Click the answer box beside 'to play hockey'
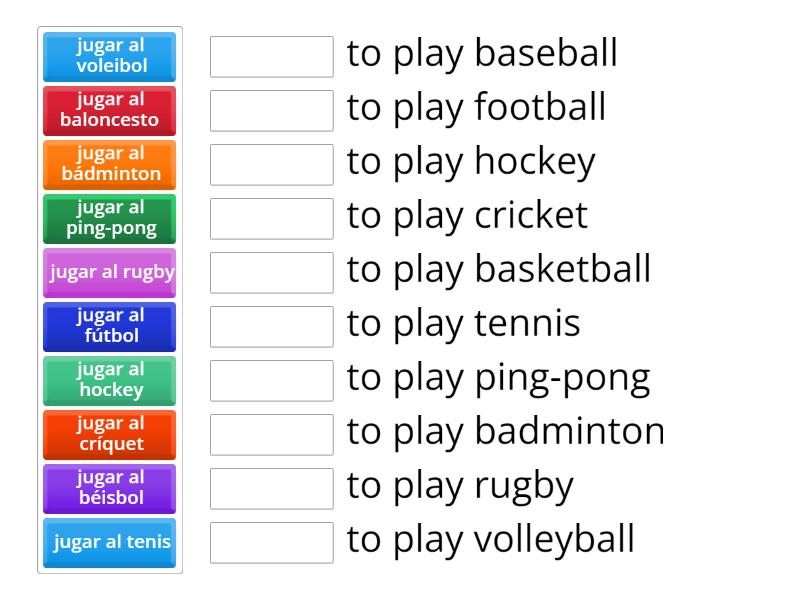The width and height of the screenshot is (800, 600). (271, 165)
